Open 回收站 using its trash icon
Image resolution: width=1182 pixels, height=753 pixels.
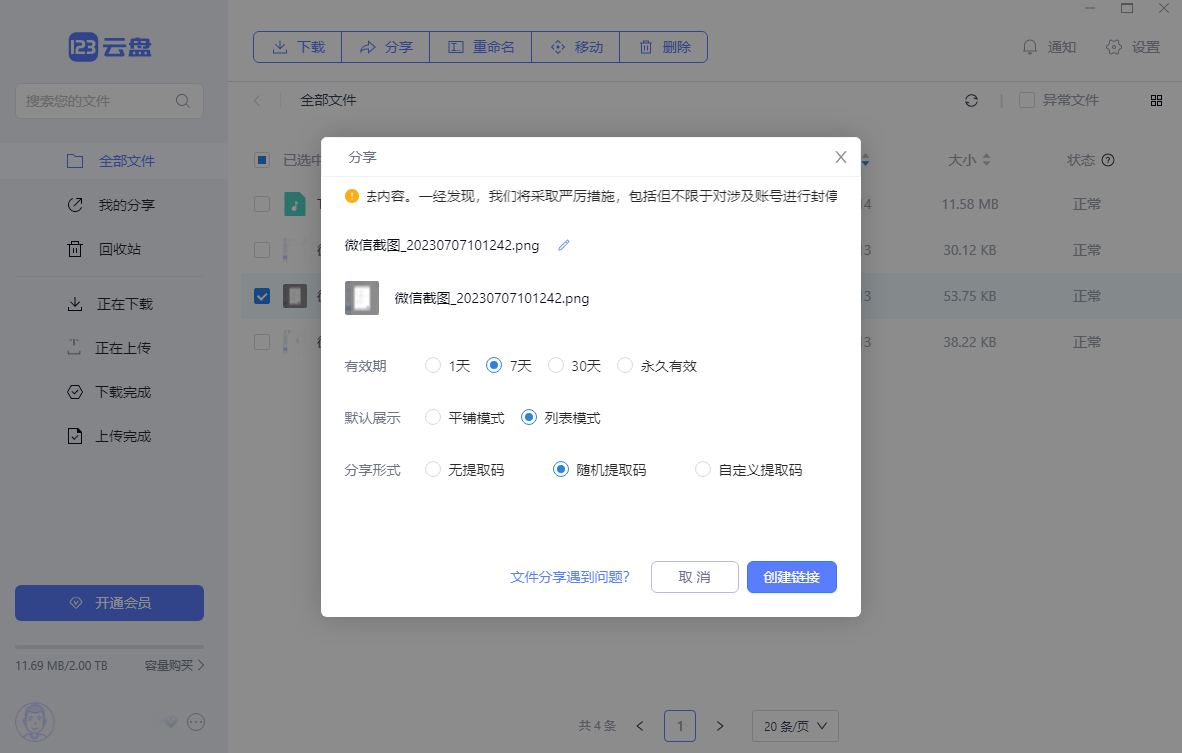[x=74, y=248]
